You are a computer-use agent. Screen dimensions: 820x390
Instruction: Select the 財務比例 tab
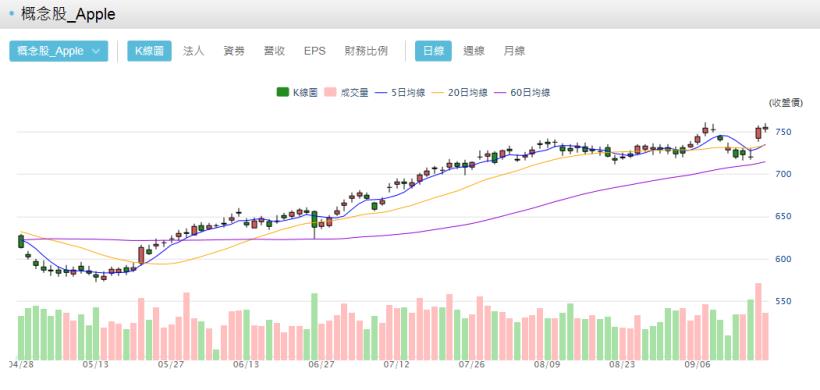(366, 51)
